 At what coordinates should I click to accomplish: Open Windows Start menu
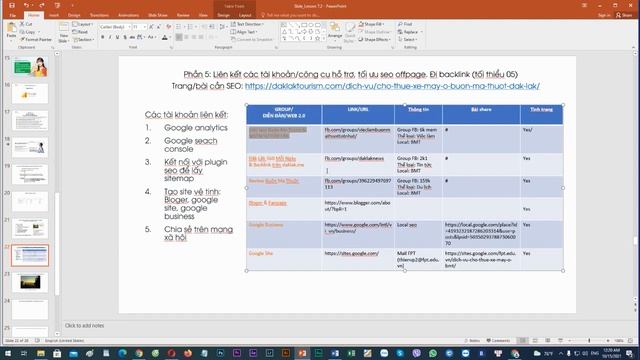coord(8,353)
